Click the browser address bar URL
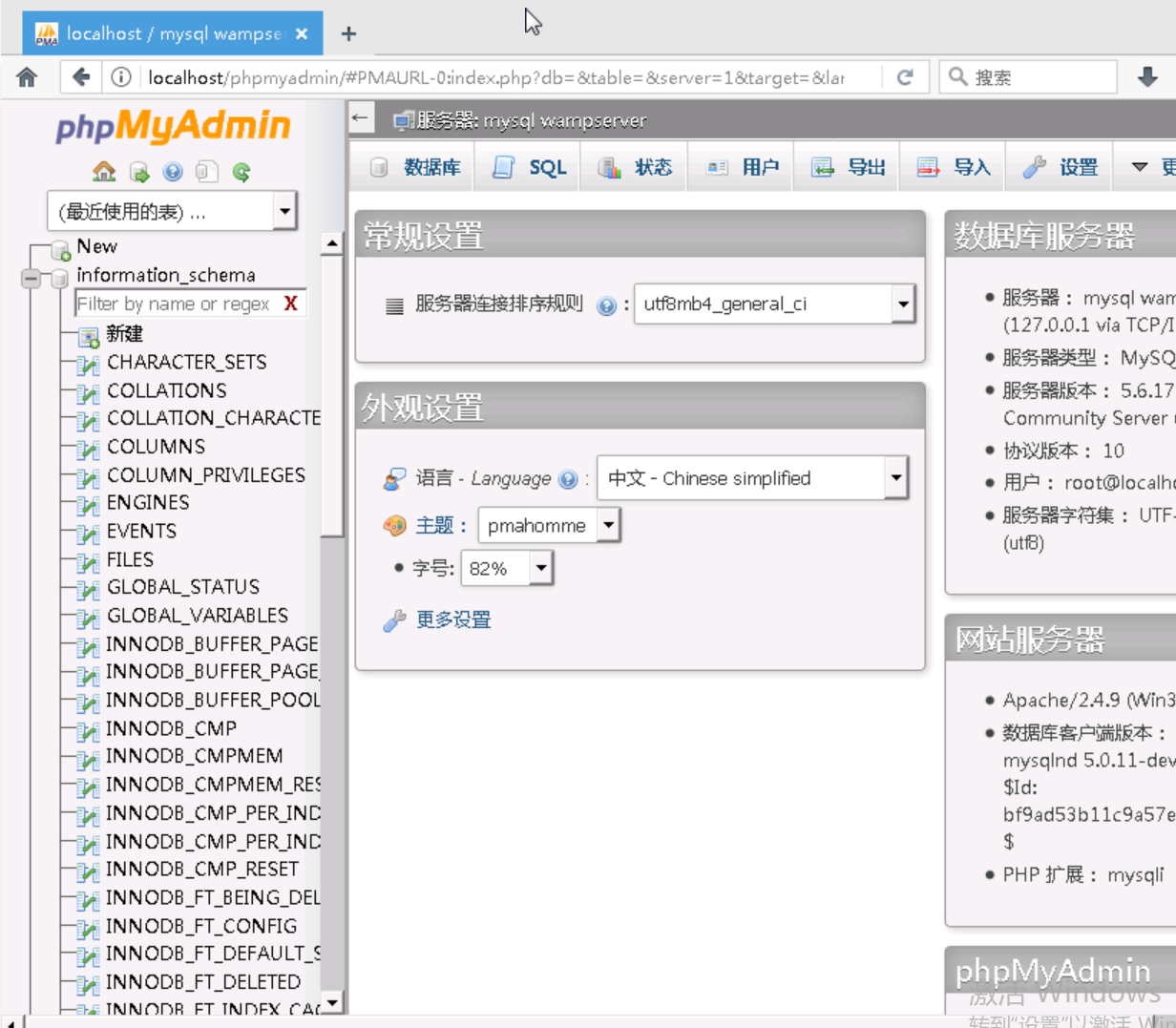 tap(496, 77)
